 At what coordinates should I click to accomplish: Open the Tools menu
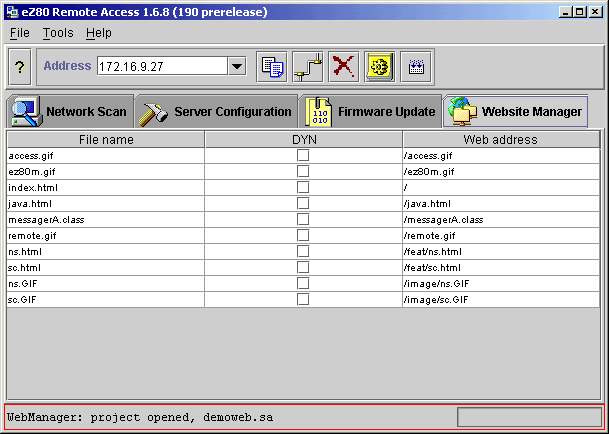58,33
